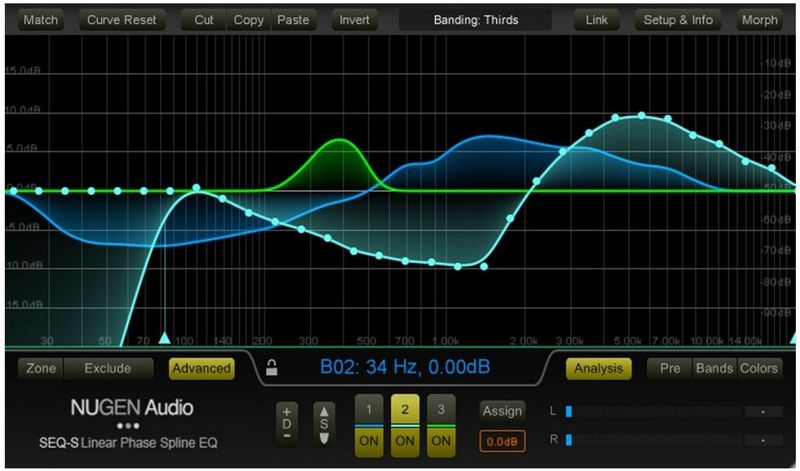Copy the current curve
This screenshot has height=471, width=800.
point(248,20)
